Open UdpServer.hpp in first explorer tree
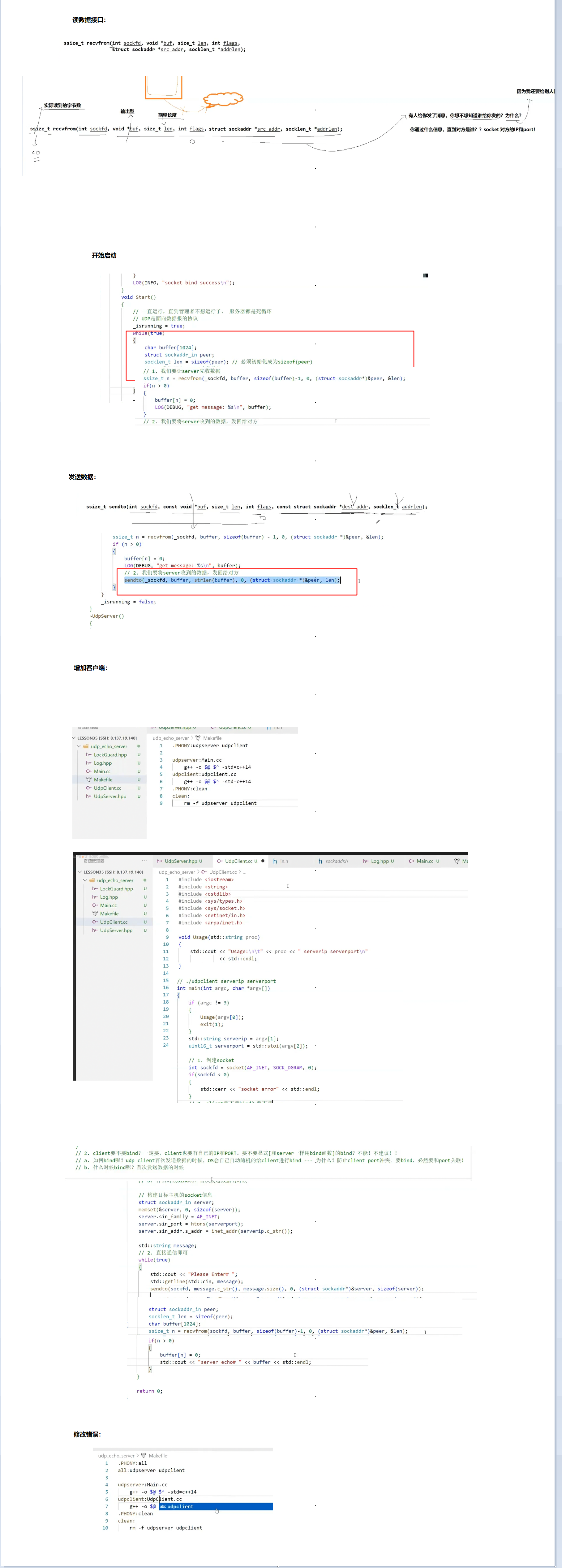The image size is (562, 1568). click(x=109, y=796)
